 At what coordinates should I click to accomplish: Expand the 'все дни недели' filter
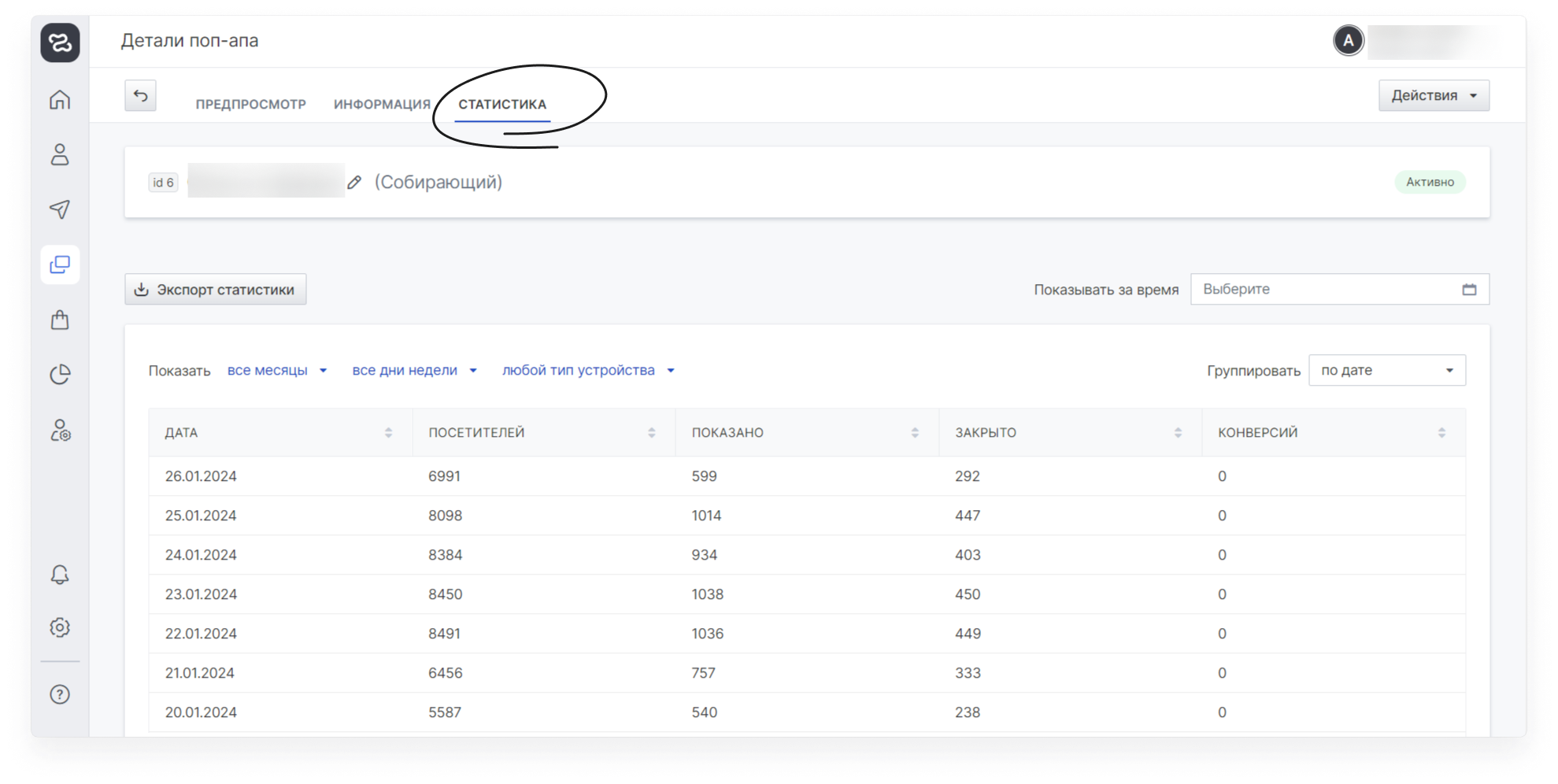click(415, 370)
